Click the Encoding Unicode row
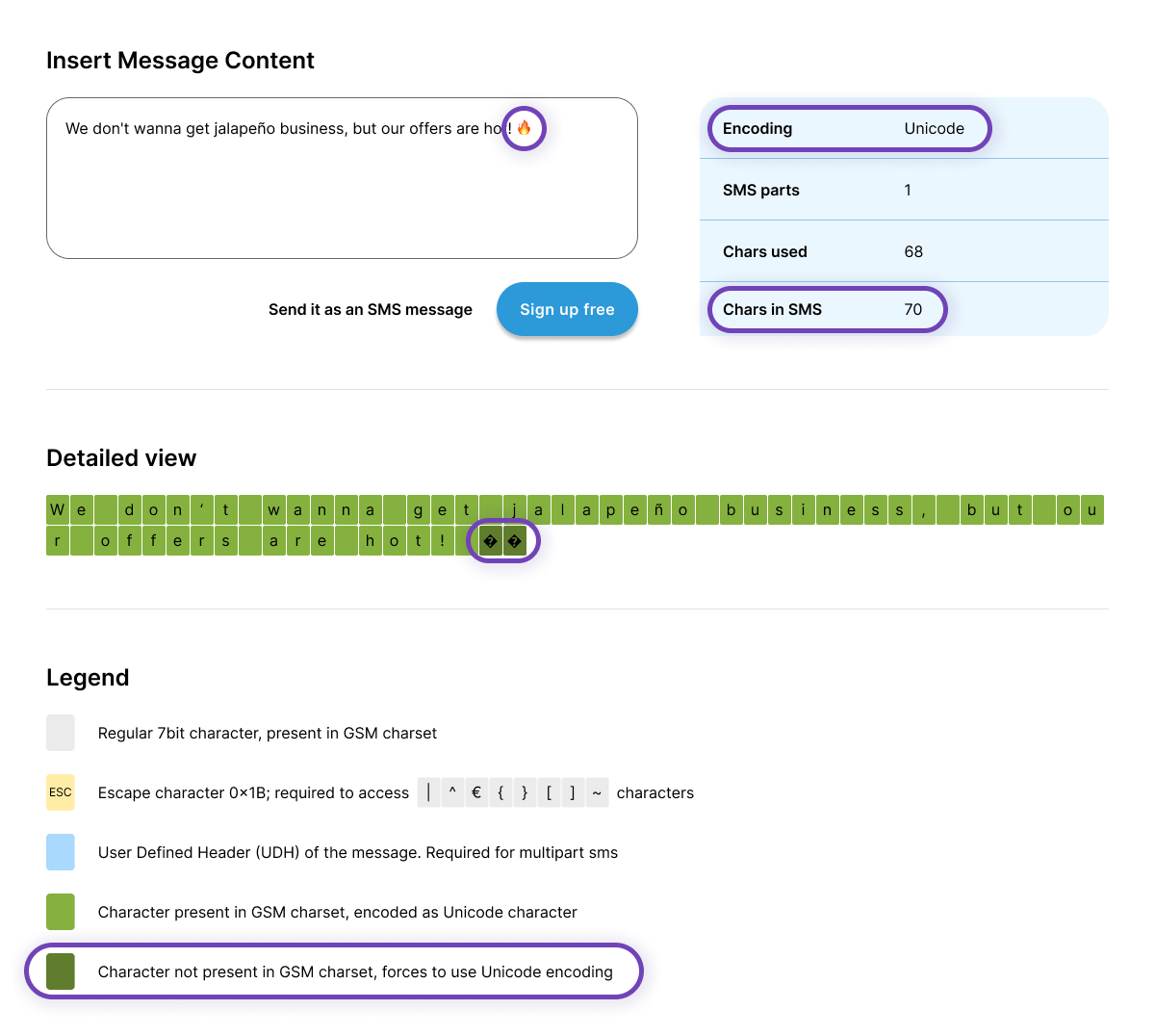The height and width of the screenshot is (1036, 1155). click(x=849, y=129)
